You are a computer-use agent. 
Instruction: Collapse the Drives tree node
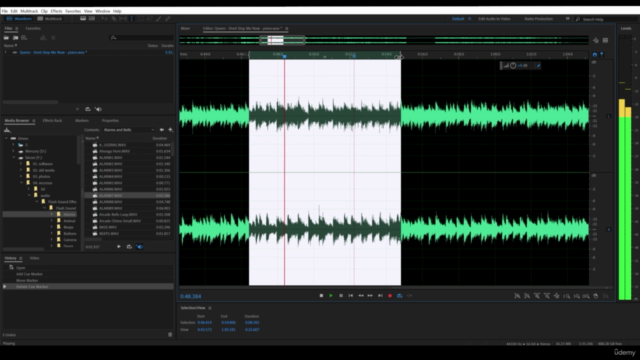coord(6,138)
